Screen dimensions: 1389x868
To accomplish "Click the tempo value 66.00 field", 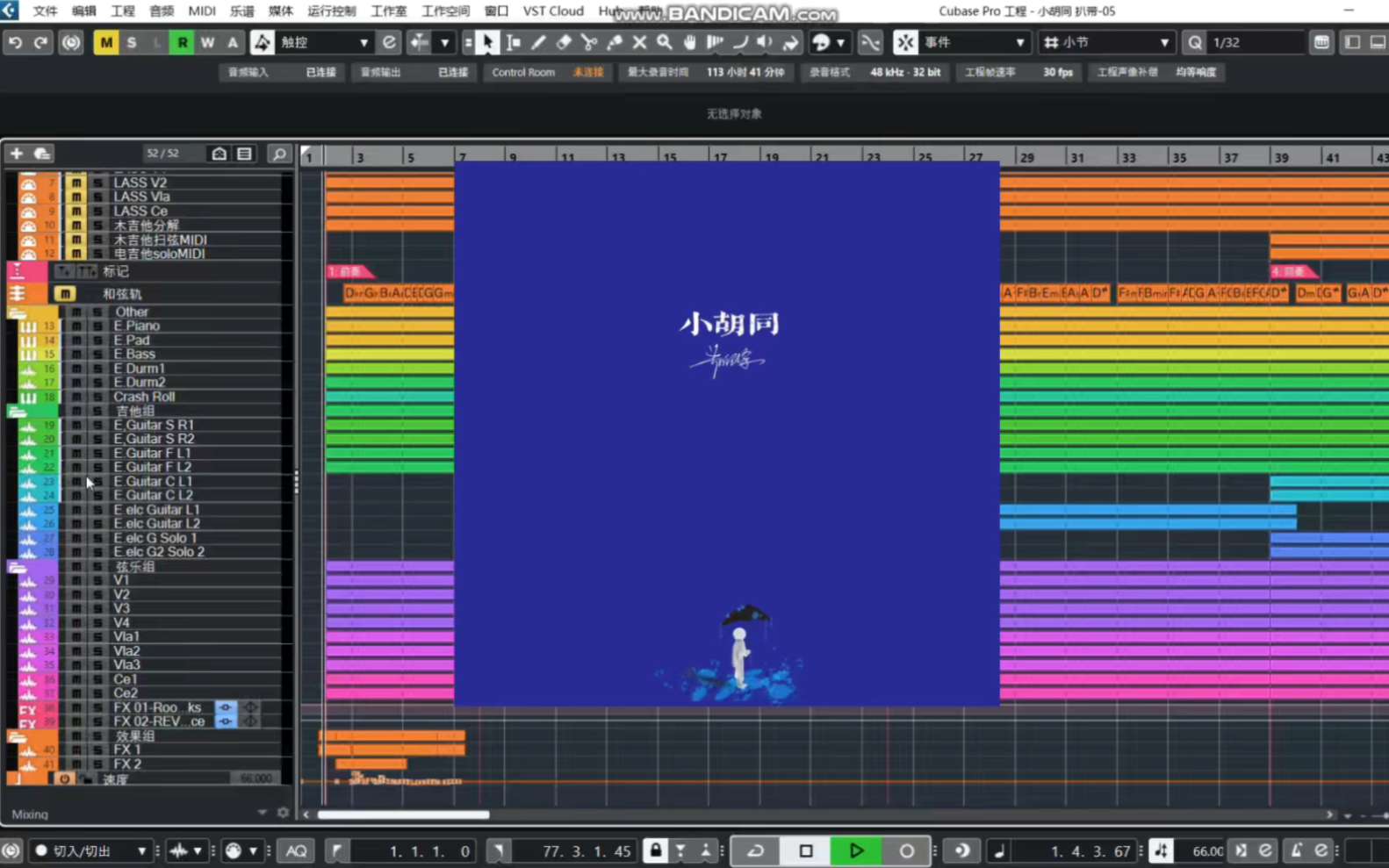I will click(1207, 850).
